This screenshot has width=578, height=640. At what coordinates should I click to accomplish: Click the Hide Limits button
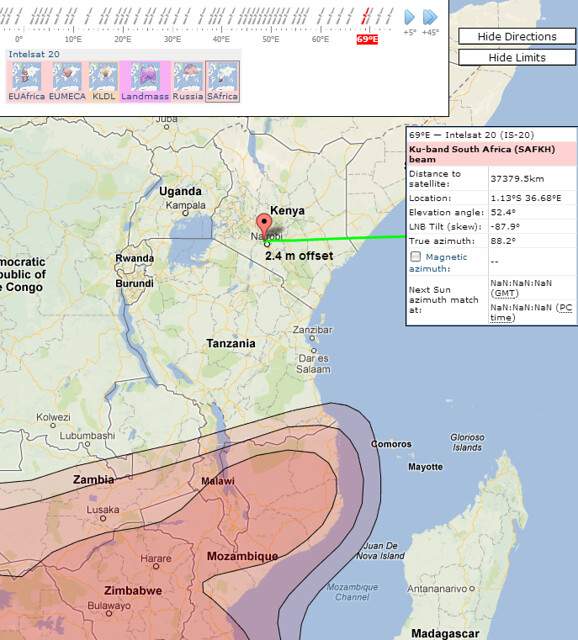point(517,58)
